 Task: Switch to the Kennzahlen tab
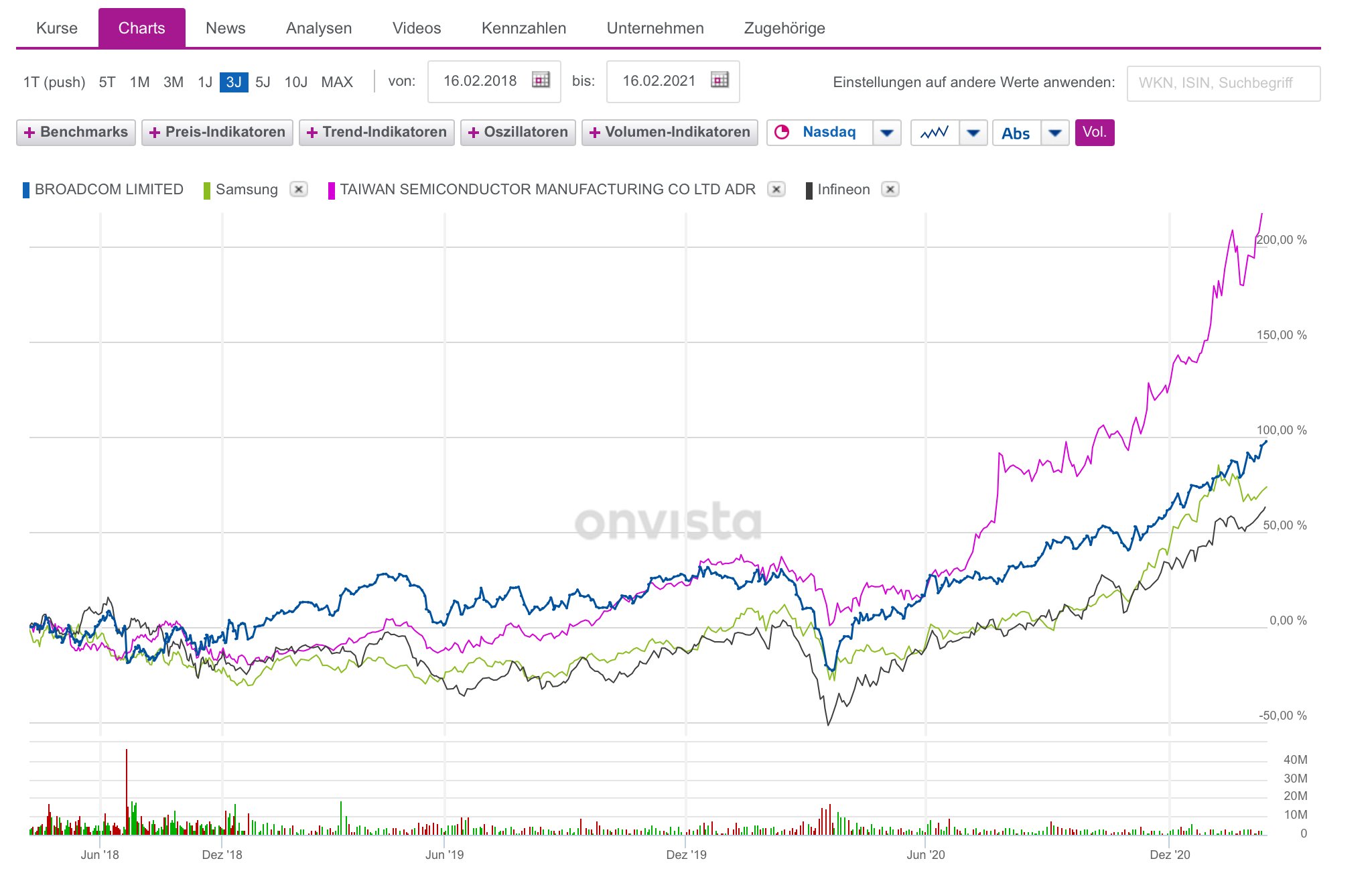[x=523, y=28]
